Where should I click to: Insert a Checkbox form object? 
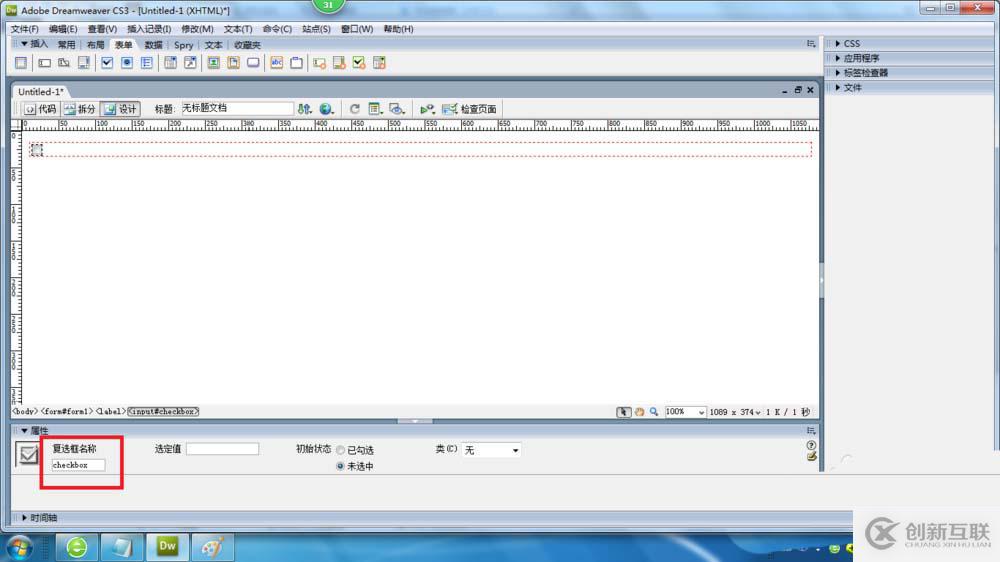point(107,63)
